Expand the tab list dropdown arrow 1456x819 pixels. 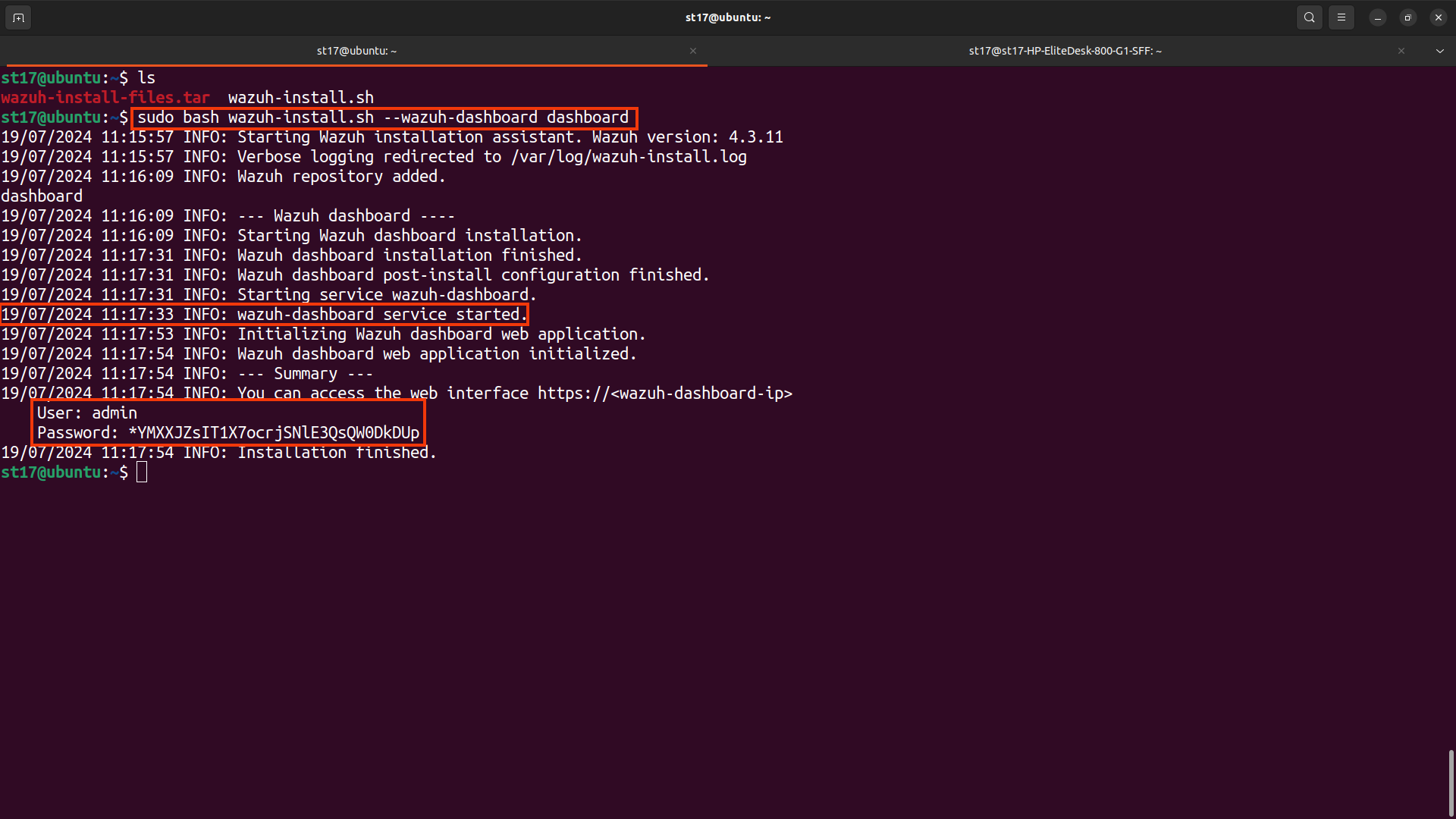pyautogui.click(x=1440, y=51)
